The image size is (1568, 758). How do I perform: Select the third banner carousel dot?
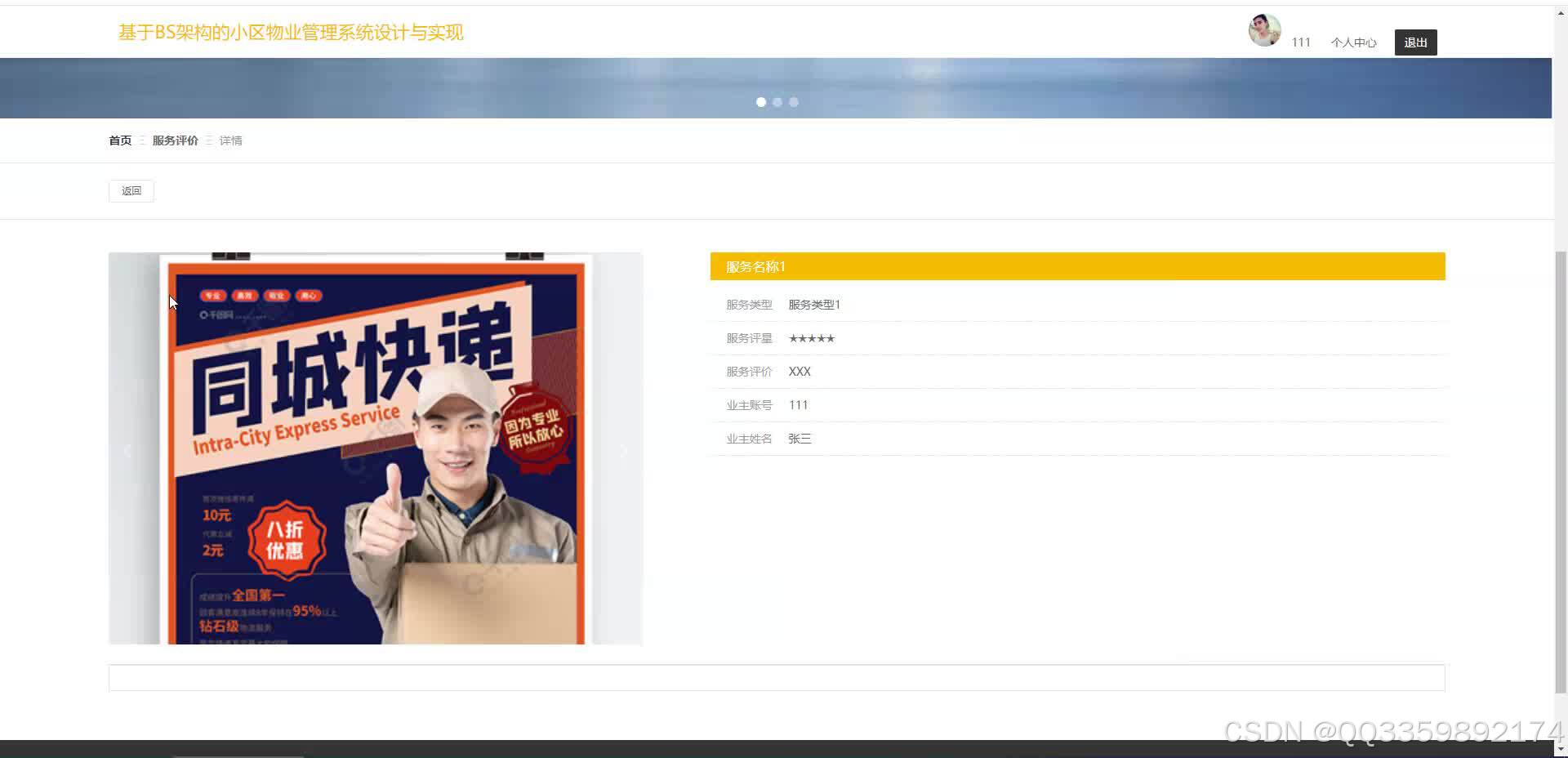794,102
